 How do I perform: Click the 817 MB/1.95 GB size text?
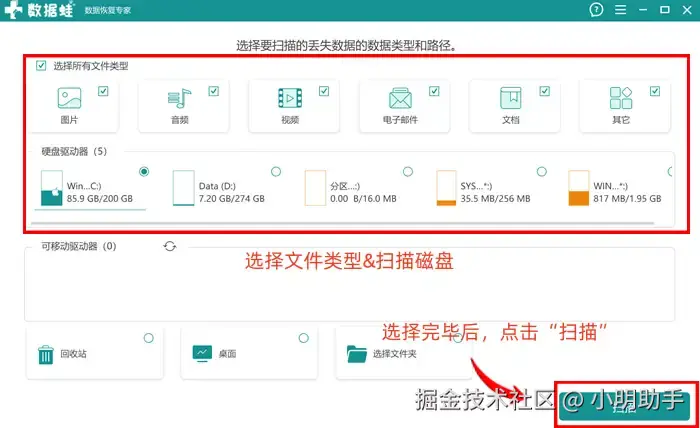pos(627,199)
